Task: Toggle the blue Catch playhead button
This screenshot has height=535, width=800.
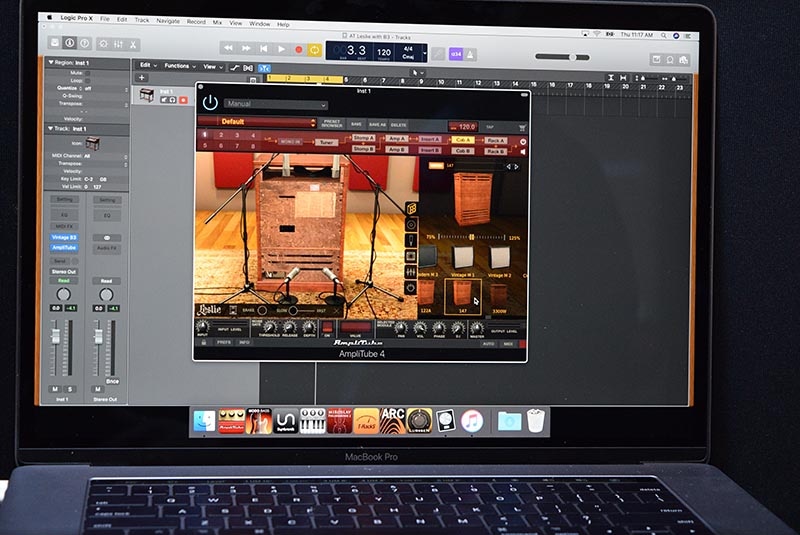Action: (264, 68)
